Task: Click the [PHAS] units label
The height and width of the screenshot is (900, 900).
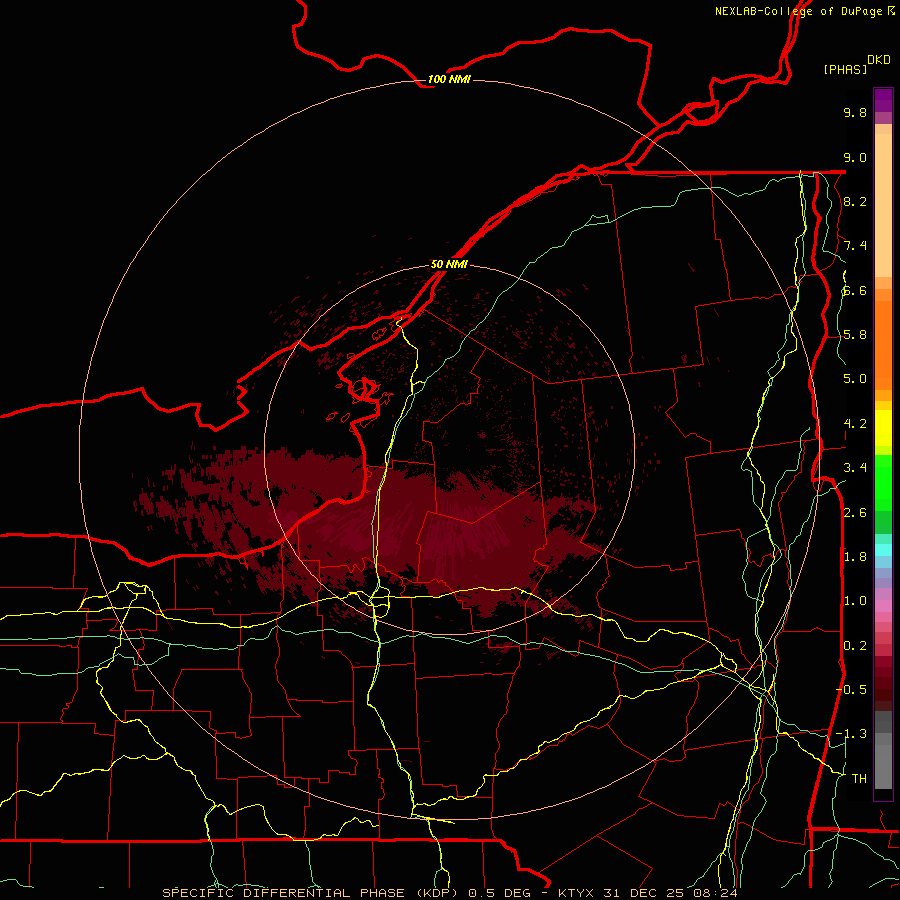Action: click(x=845, y=69)
